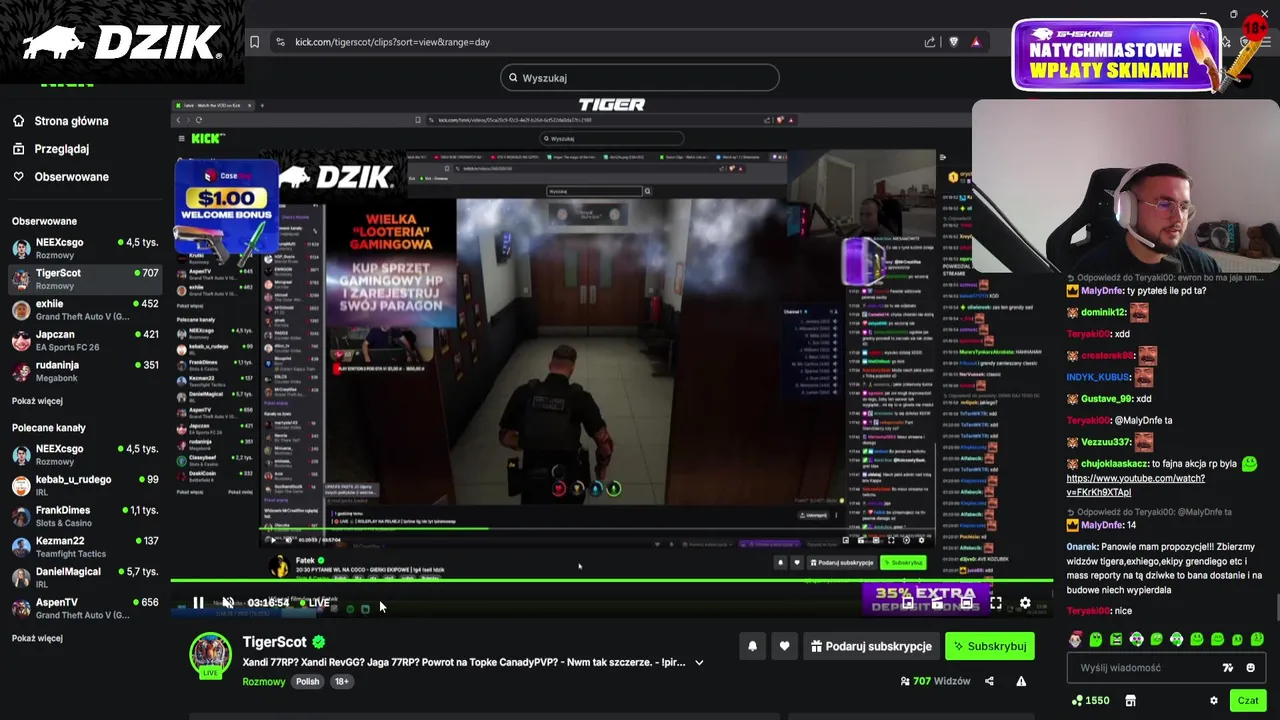Open Japczan channel in sidebar
This screenshot has width=1280, height=720.
tap(85, 340)
